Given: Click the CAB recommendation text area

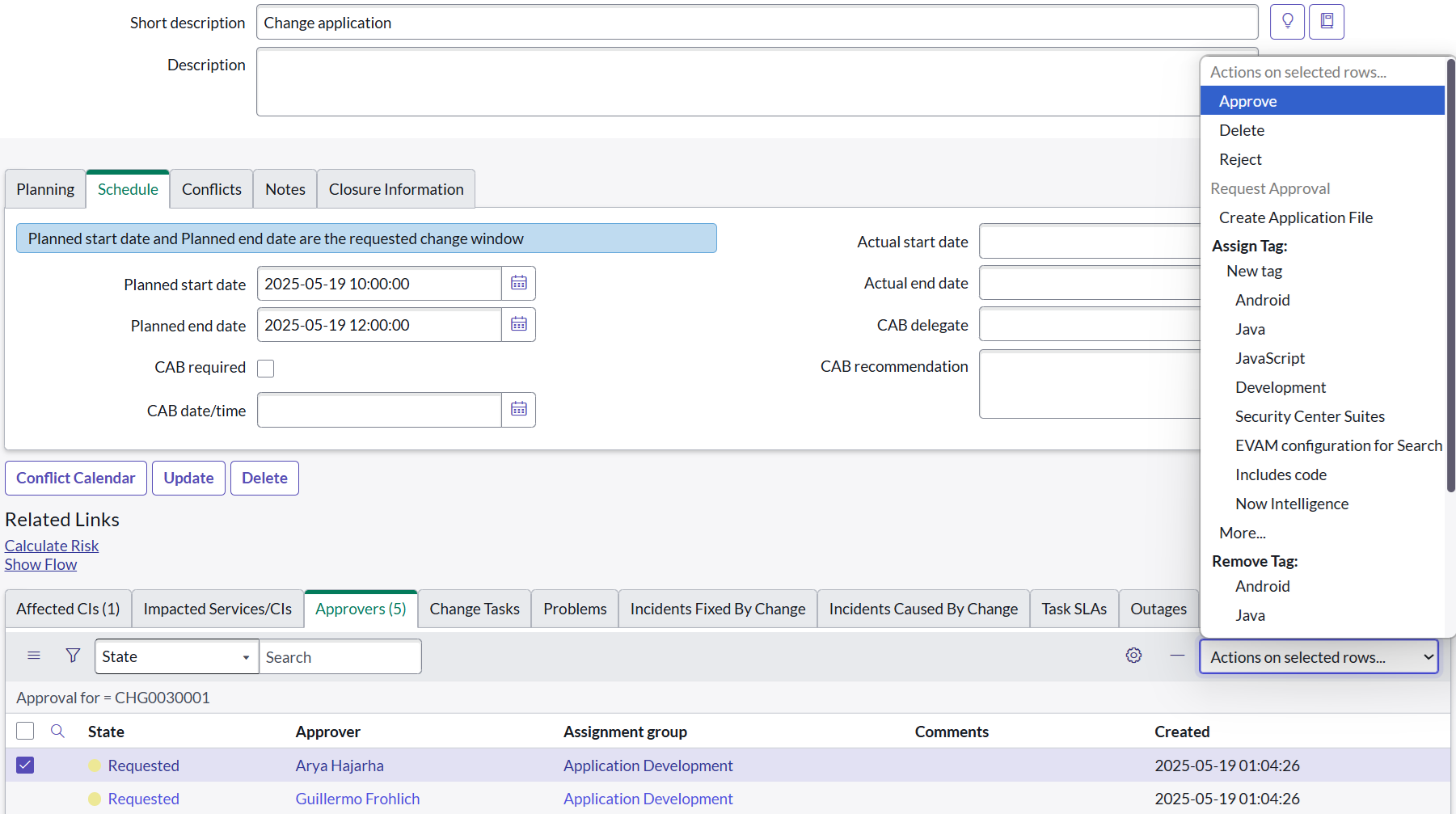Looking at the screenshot, I should tap(1089, 384).
